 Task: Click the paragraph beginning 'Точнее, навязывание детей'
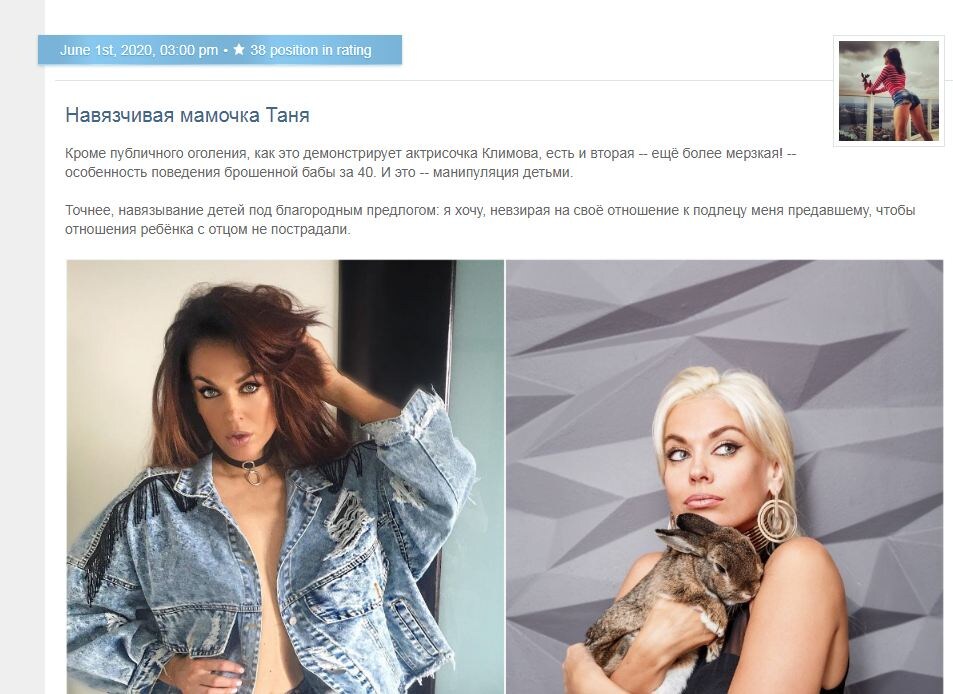click(x=490, y=220)
